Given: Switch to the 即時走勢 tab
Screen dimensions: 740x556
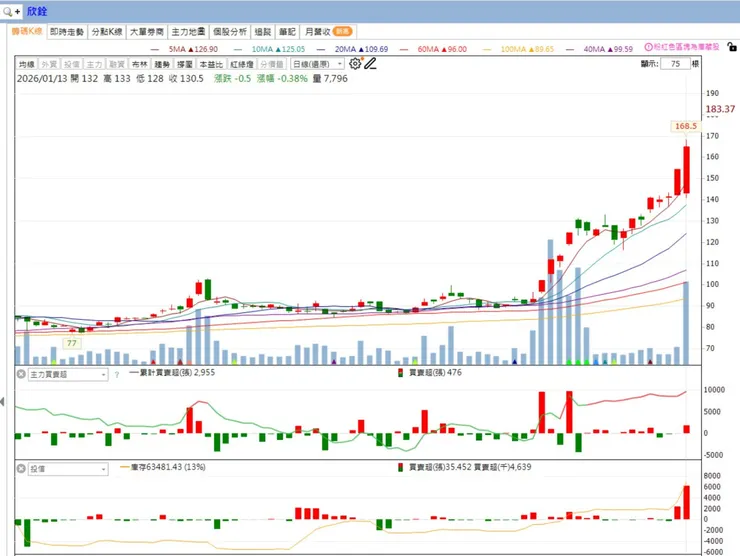Looking at the screenshot, I should (x=67, y=32).
